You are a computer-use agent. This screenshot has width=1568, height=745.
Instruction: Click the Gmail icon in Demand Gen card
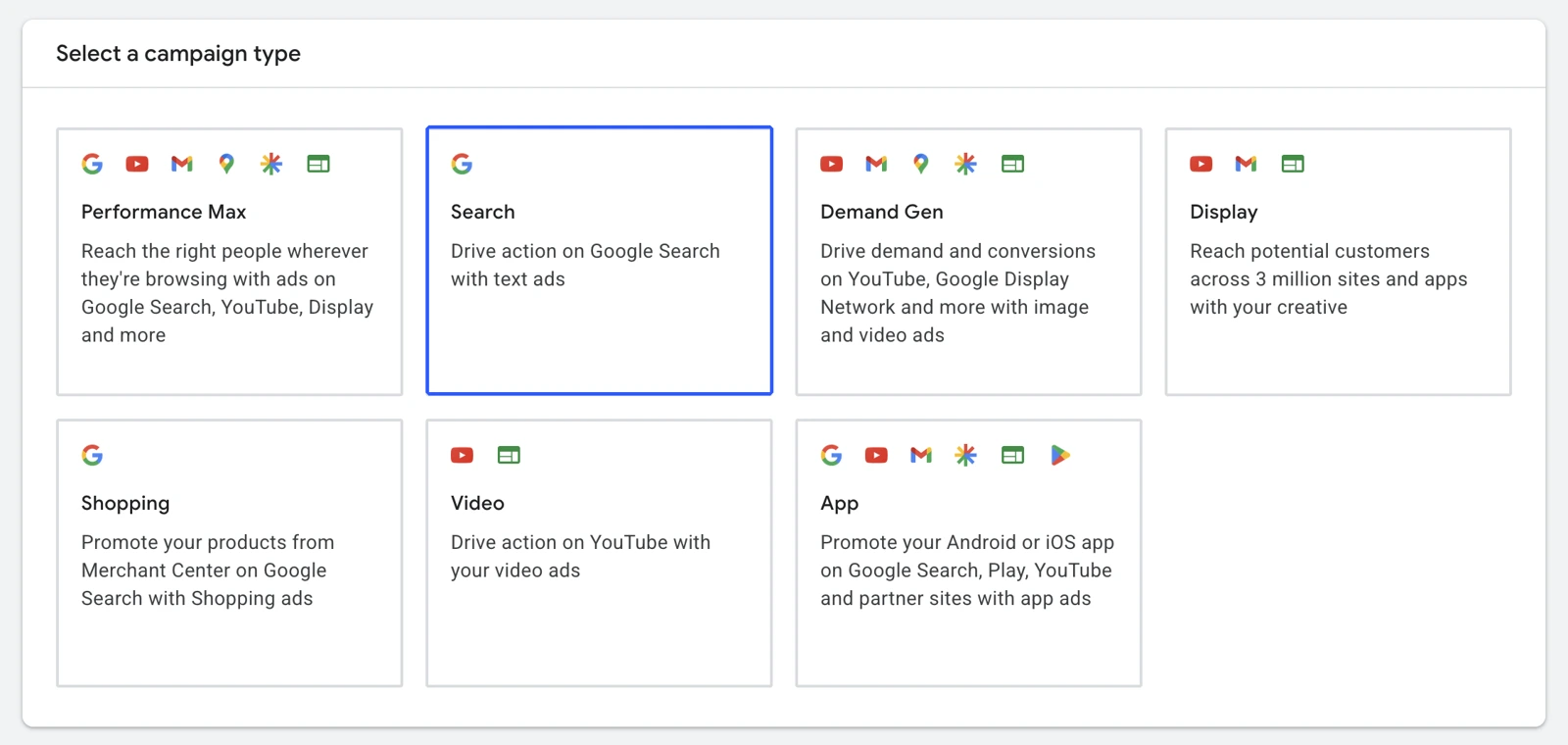coord(876,164)
